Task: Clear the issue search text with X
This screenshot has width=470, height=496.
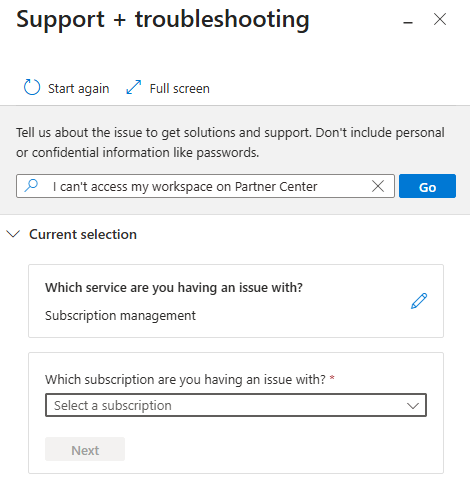Action: (x=378, y=186)
